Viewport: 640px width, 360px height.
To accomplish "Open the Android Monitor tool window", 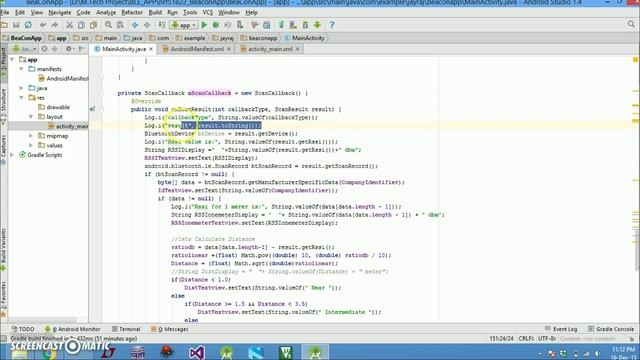I will [x=72, y=329].
